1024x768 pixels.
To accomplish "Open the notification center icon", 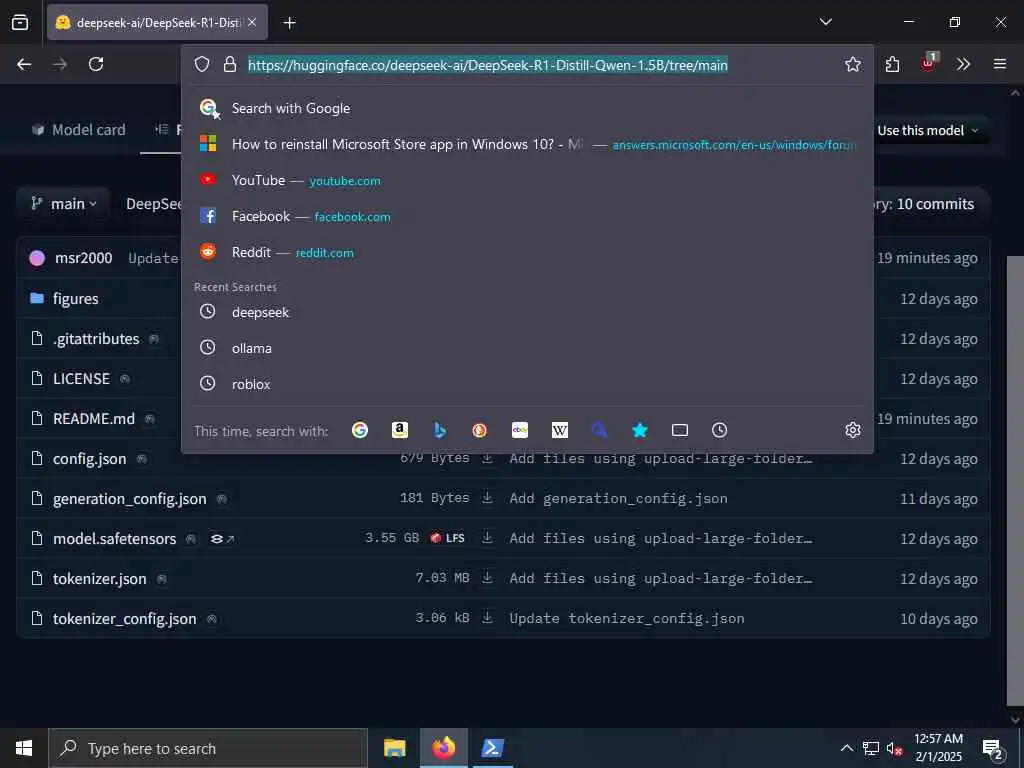I will (x=993, y=749).
